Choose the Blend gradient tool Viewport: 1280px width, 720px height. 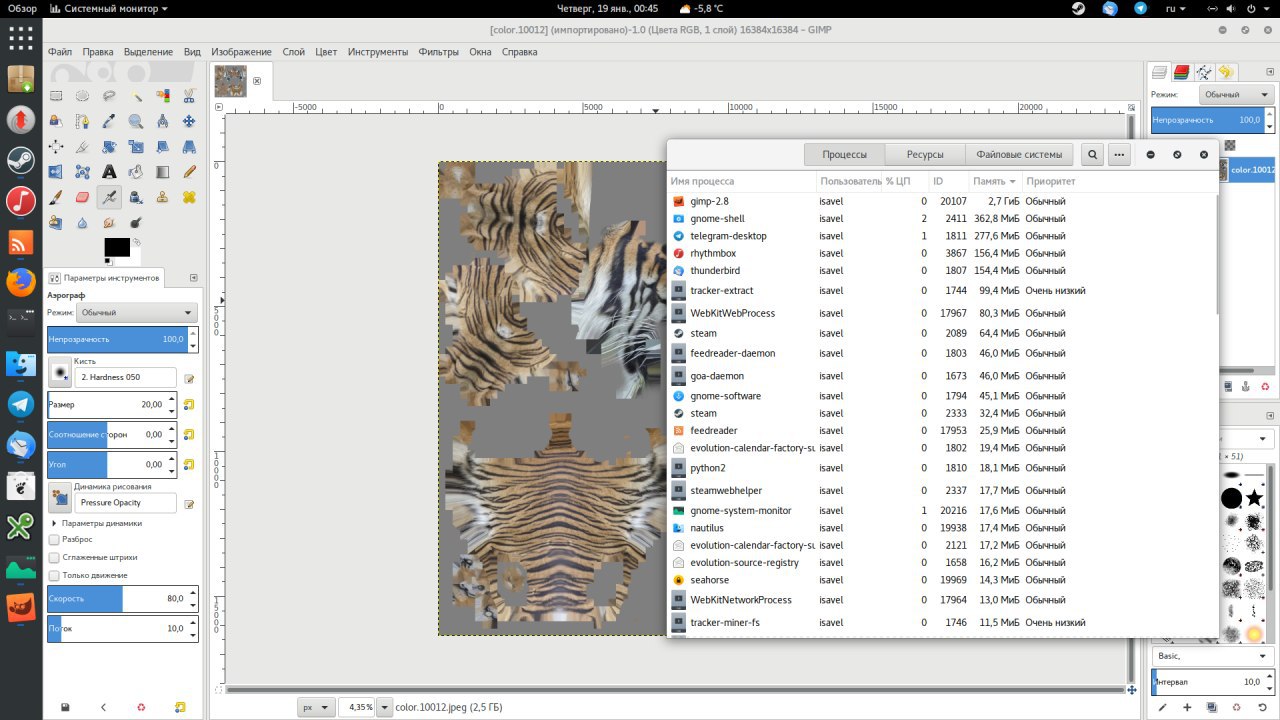[x=162, y=172]
